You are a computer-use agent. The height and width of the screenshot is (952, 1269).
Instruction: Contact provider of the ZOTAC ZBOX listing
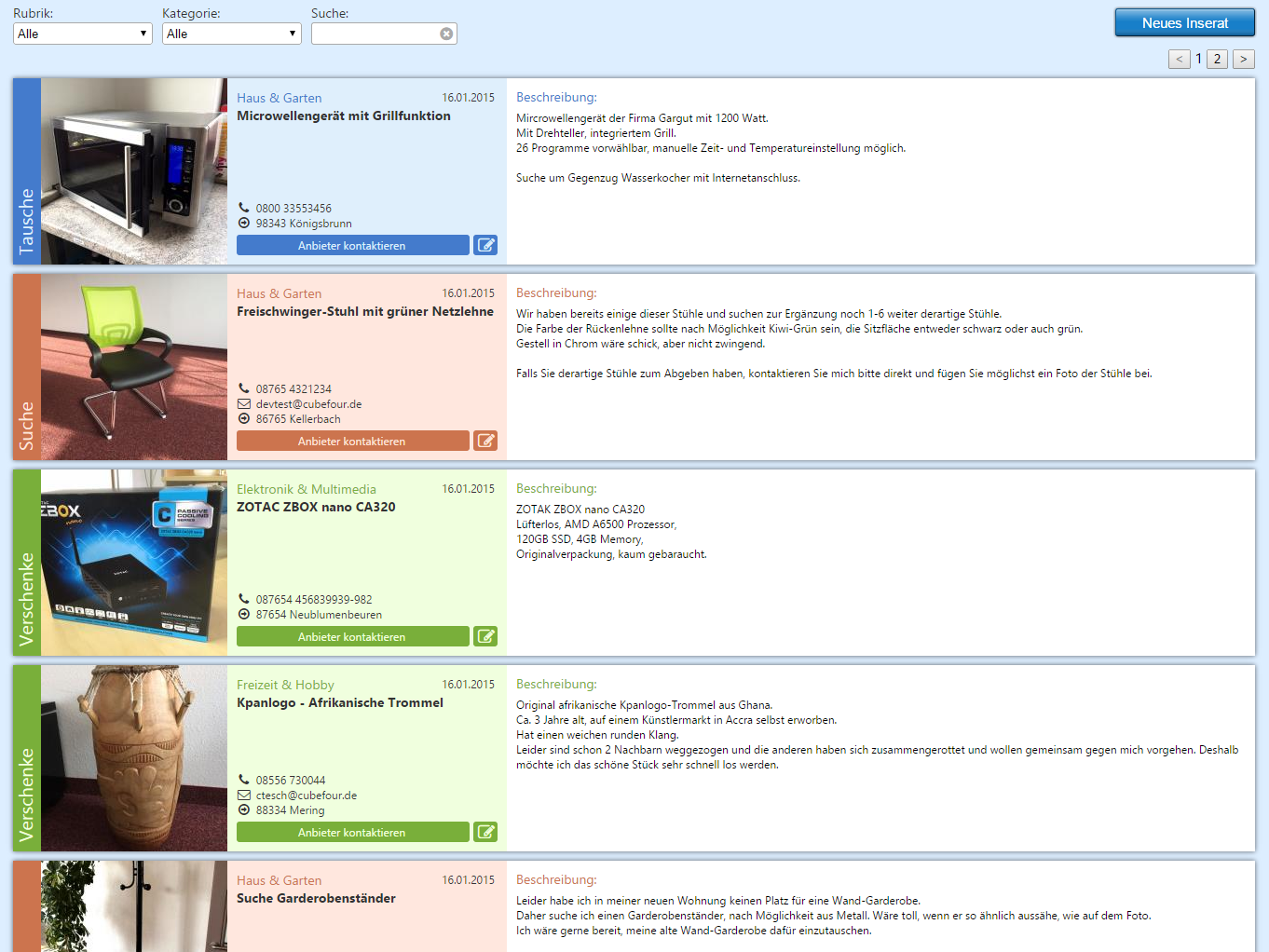coord(352,636)
